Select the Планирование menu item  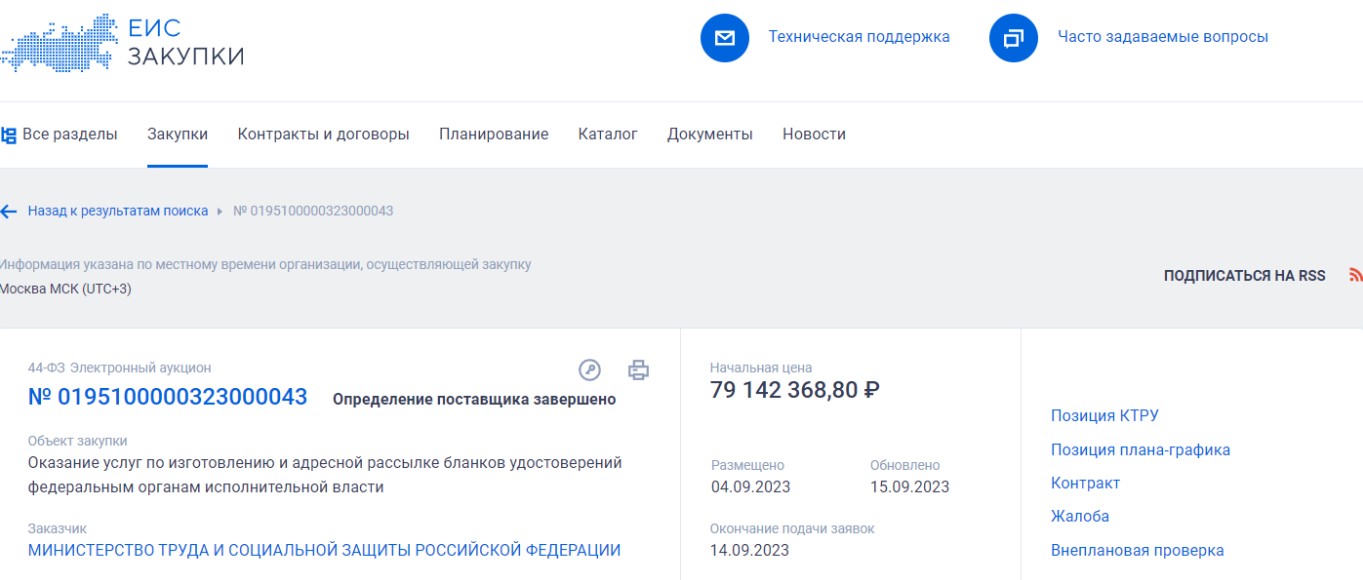tap(493, 134)
